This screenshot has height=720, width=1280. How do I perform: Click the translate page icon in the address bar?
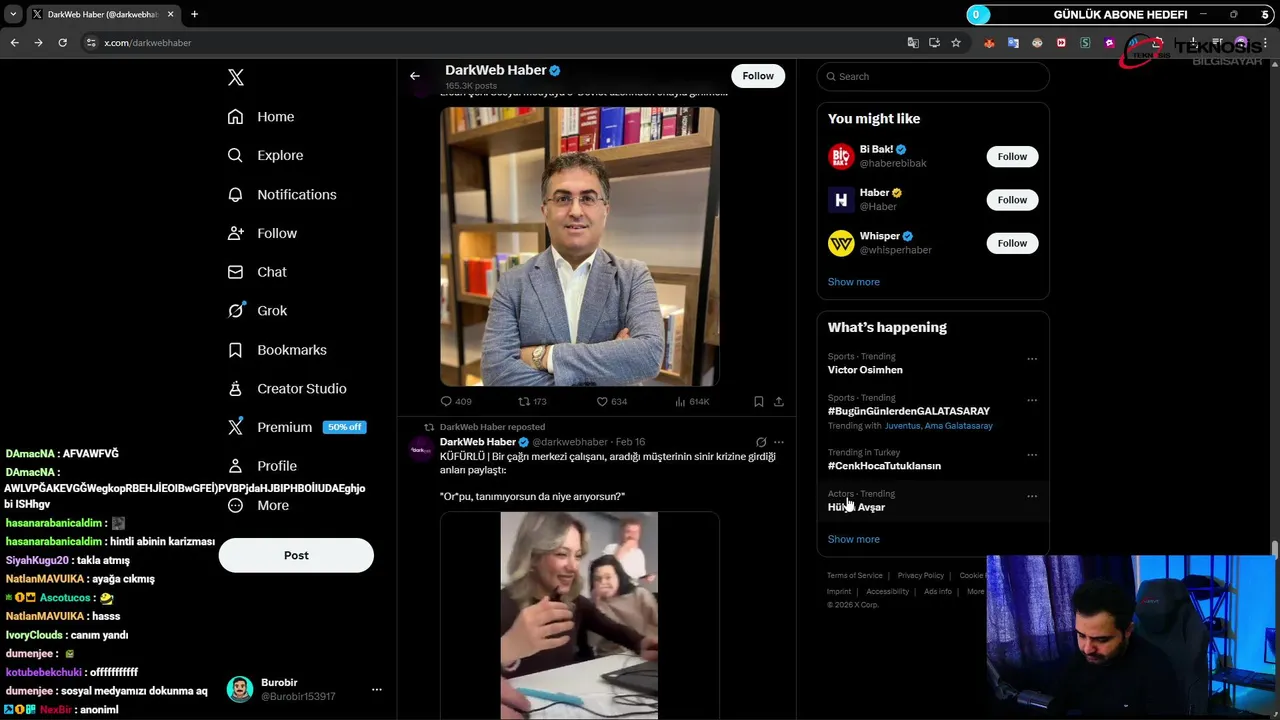(913, 43)
